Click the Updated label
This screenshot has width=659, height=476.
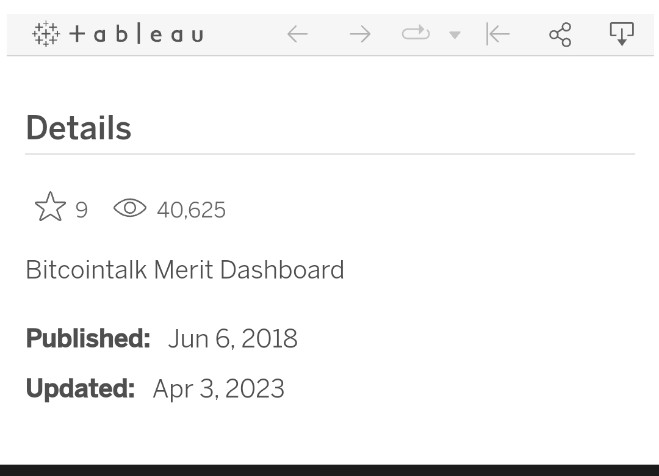(x=81, y=389)
